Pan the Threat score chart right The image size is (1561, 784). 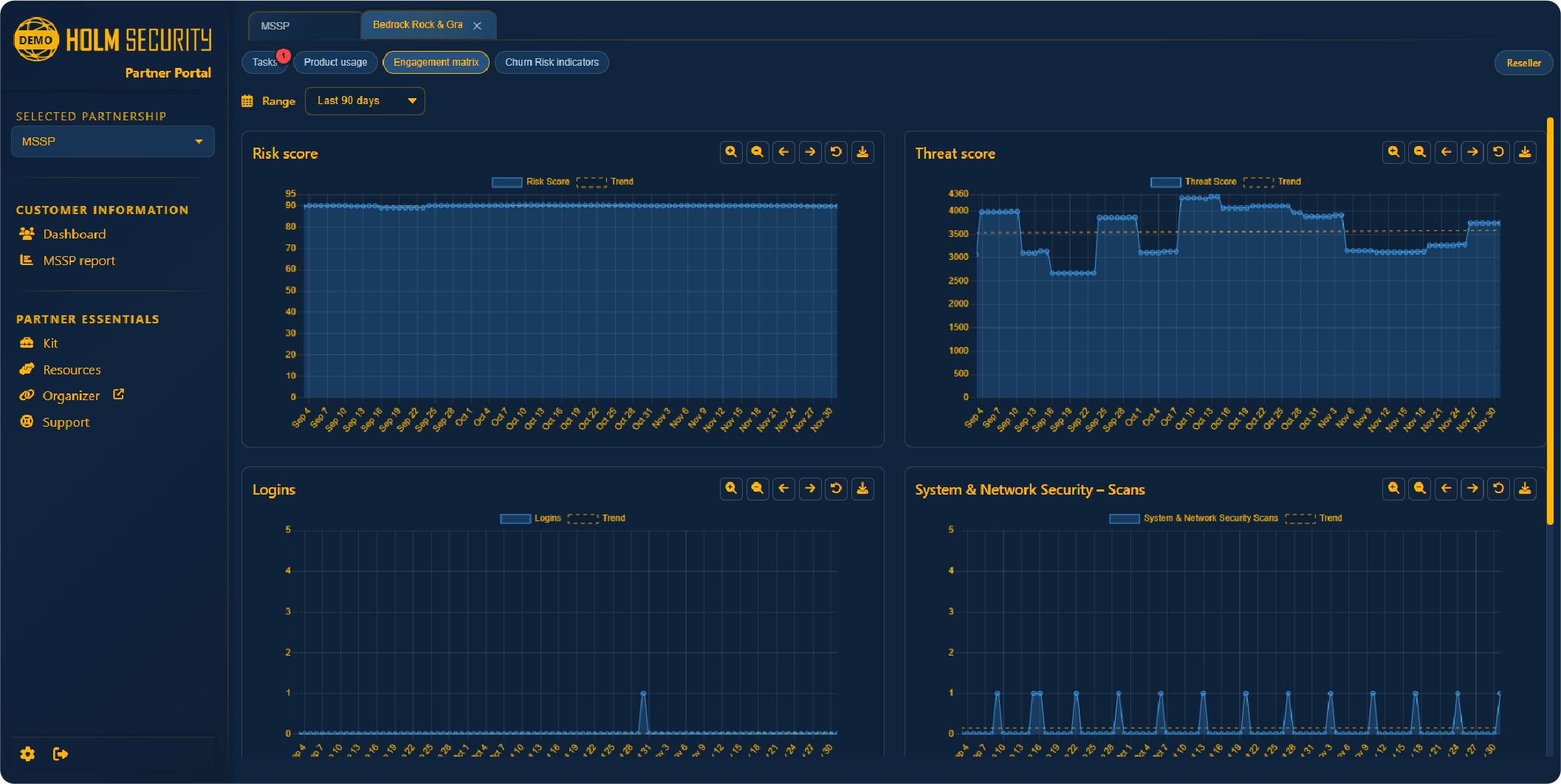1472,152
